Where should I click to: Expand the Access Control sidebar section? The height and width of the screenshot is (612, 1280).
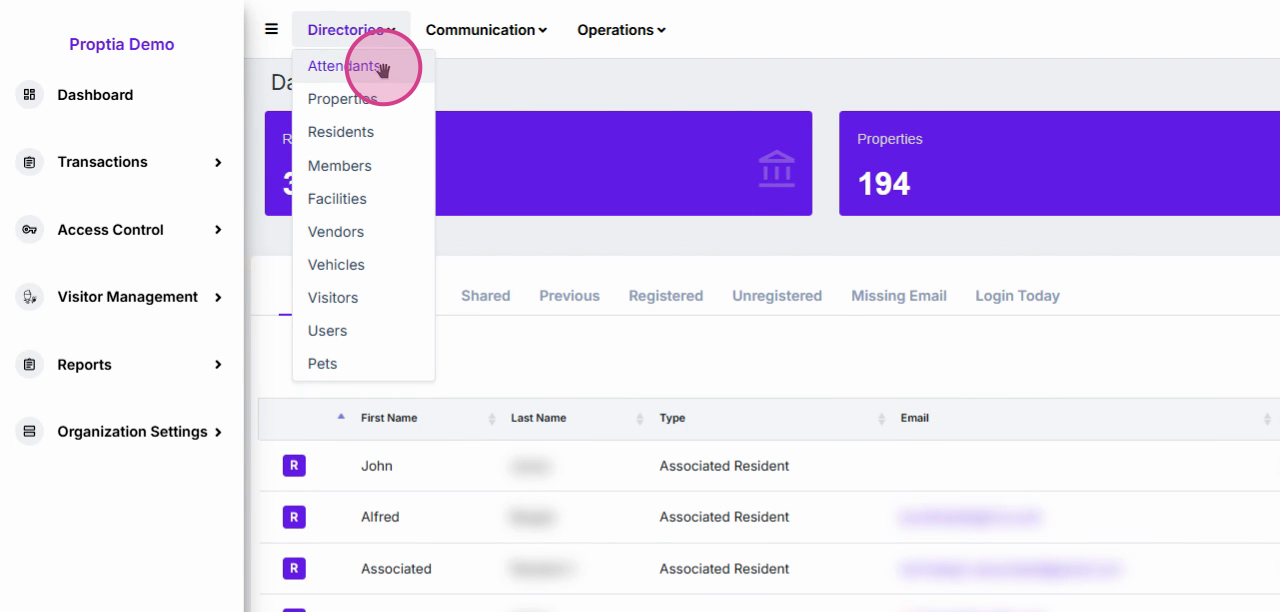tap(218, 230)
